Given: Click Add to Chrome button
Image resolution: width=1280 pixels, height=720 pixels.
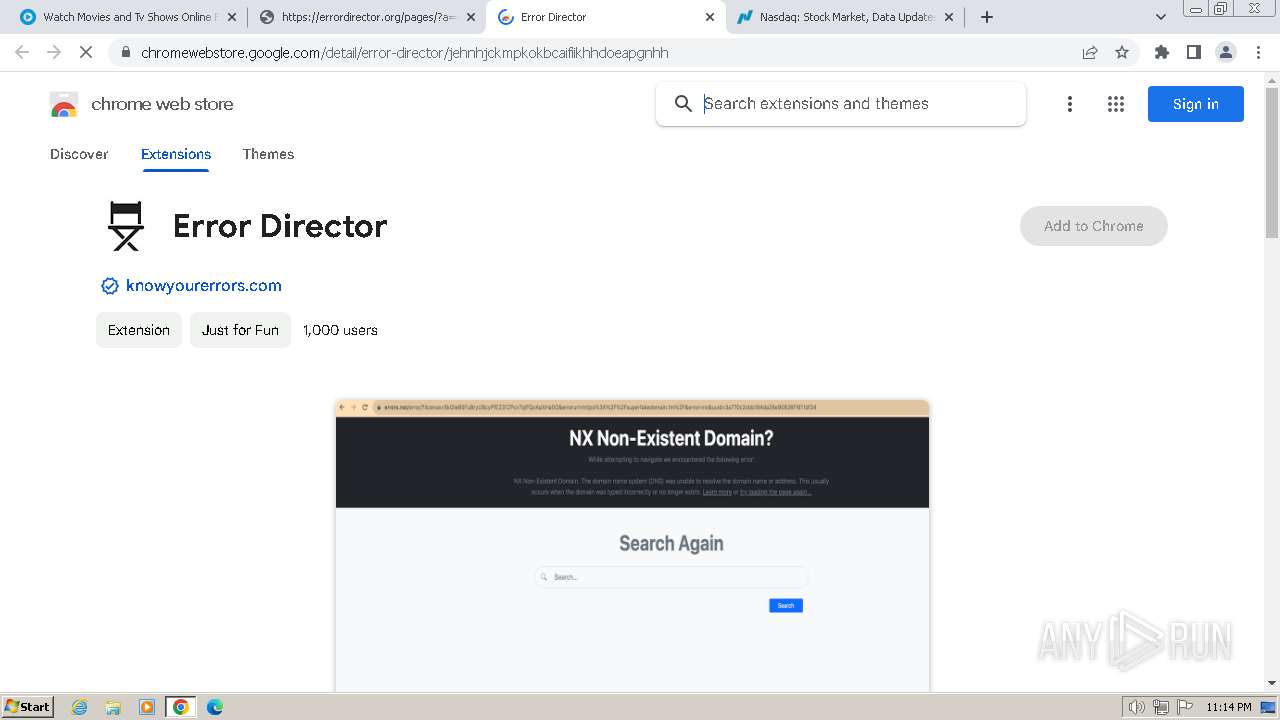Looking at the screenshot, I should point(1094,226).
